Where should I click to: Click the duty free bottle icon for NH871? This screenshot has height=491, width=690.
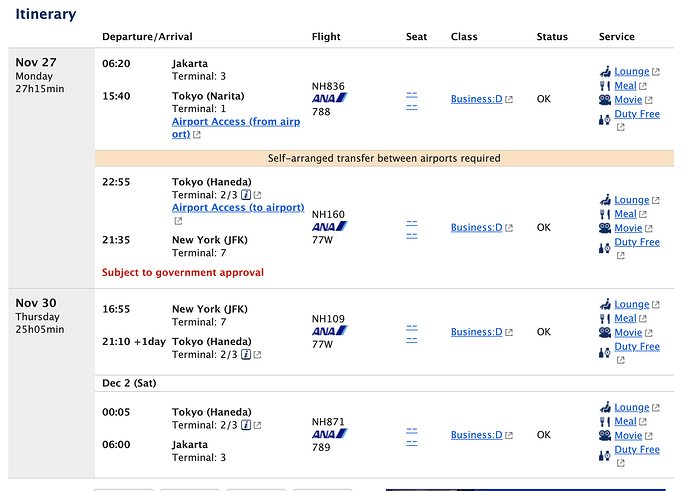605,455
